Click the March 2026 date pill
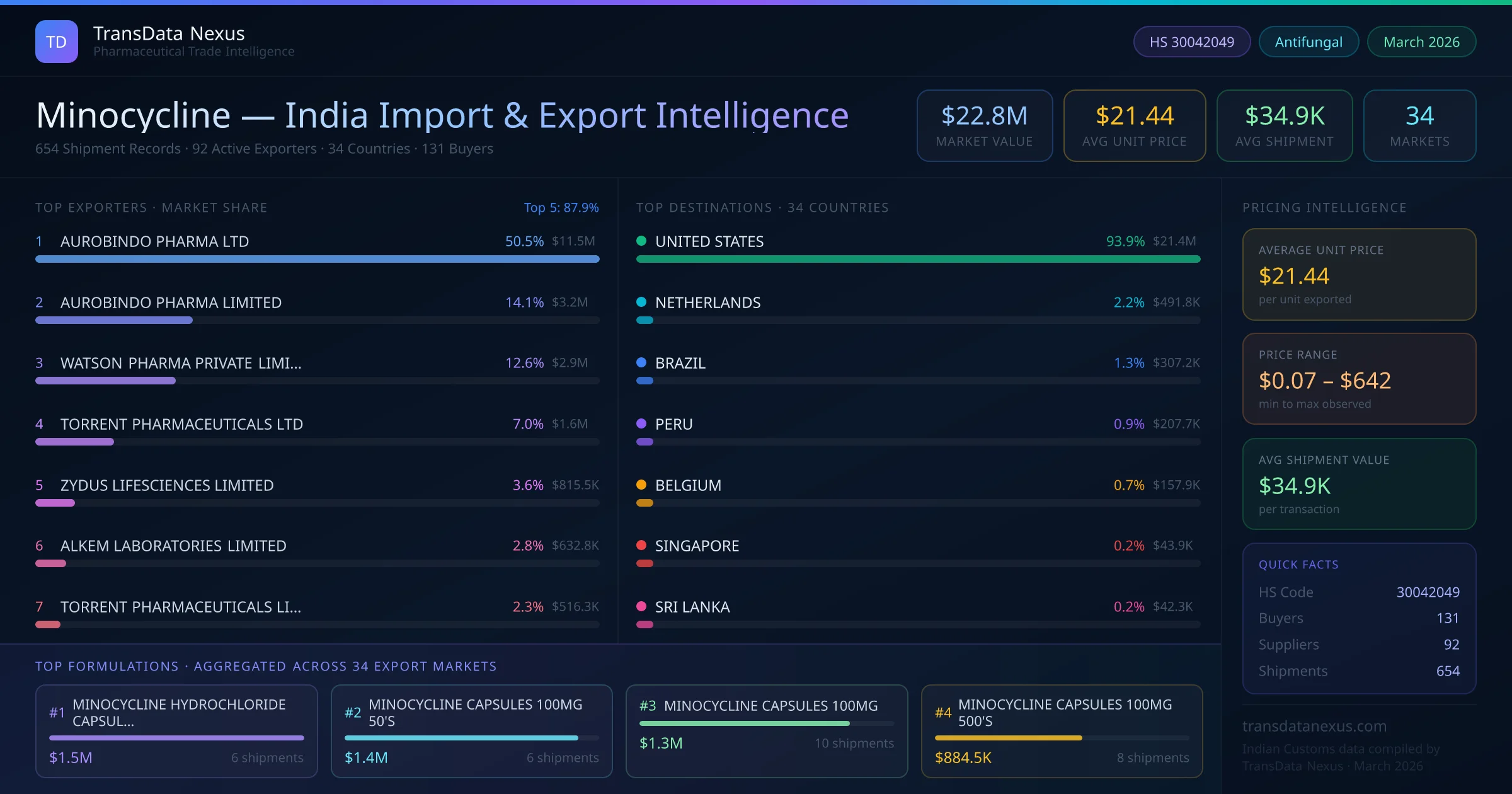Screen dimensions: 1512x794 (x=1421, y=42)
